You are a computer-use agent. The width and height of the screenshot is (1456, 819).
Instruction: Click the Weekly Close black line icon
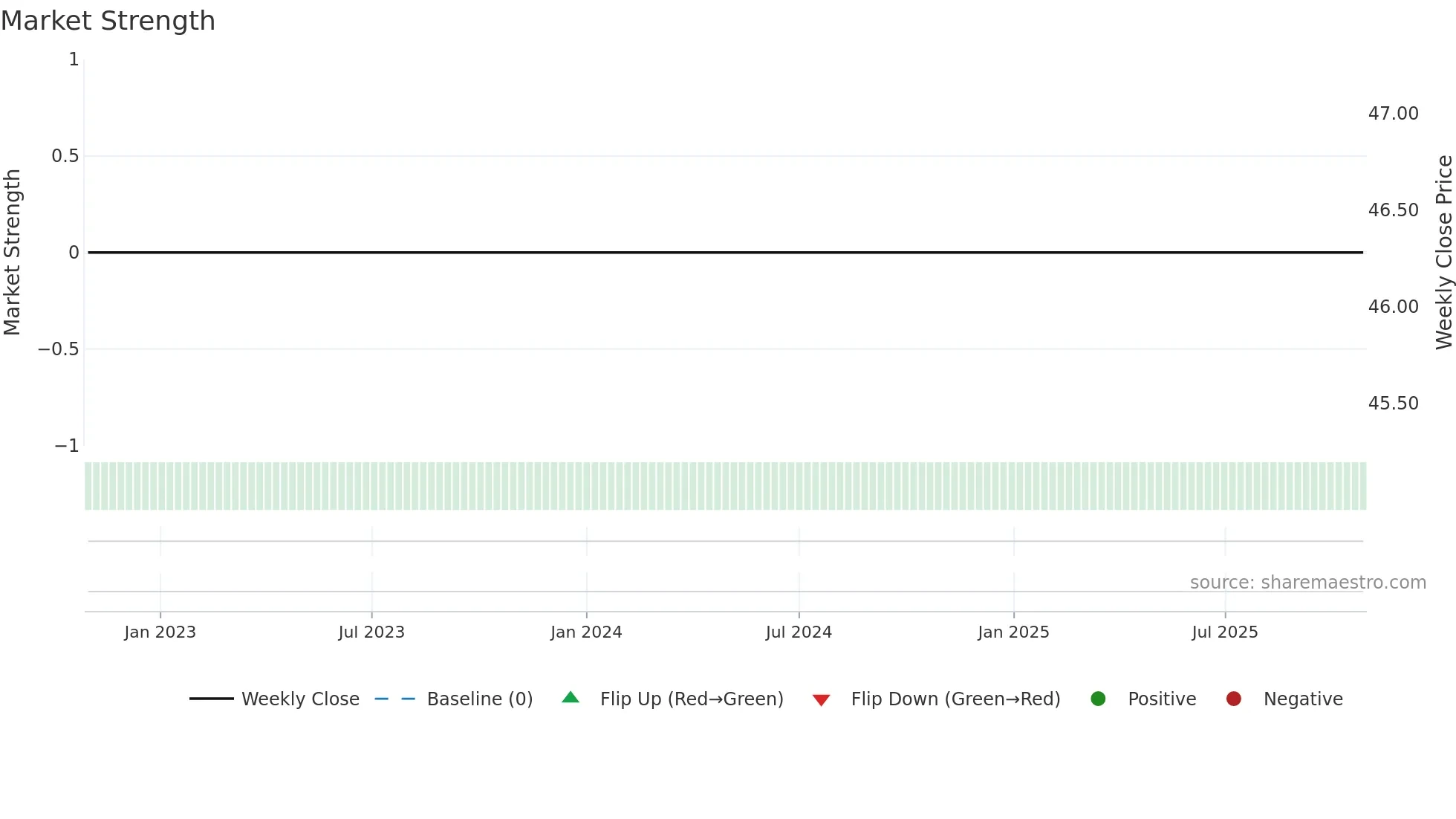click(212, 699)
